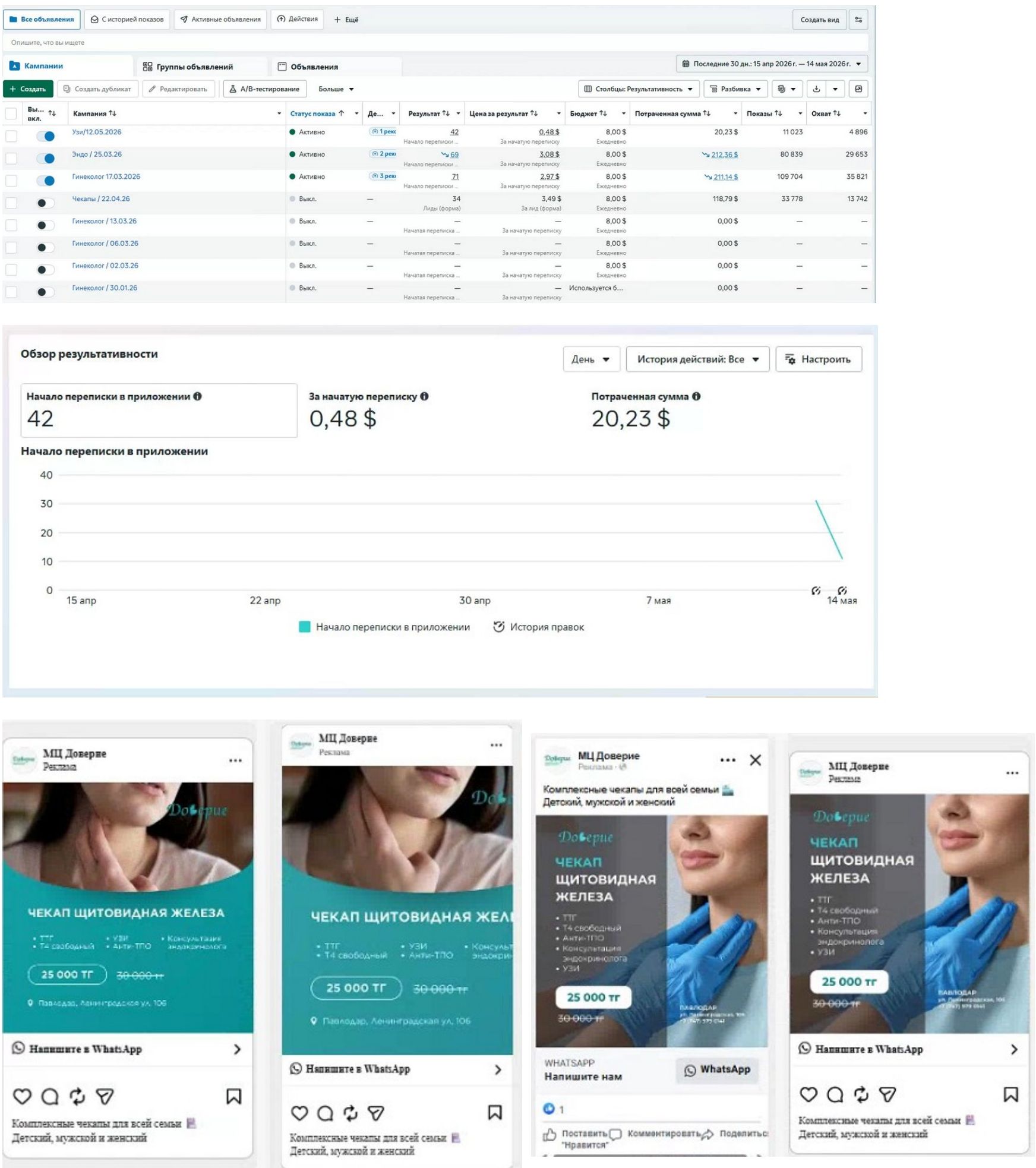Toggle off the Узи/12.05.2026 campaign

pos(46,136)
